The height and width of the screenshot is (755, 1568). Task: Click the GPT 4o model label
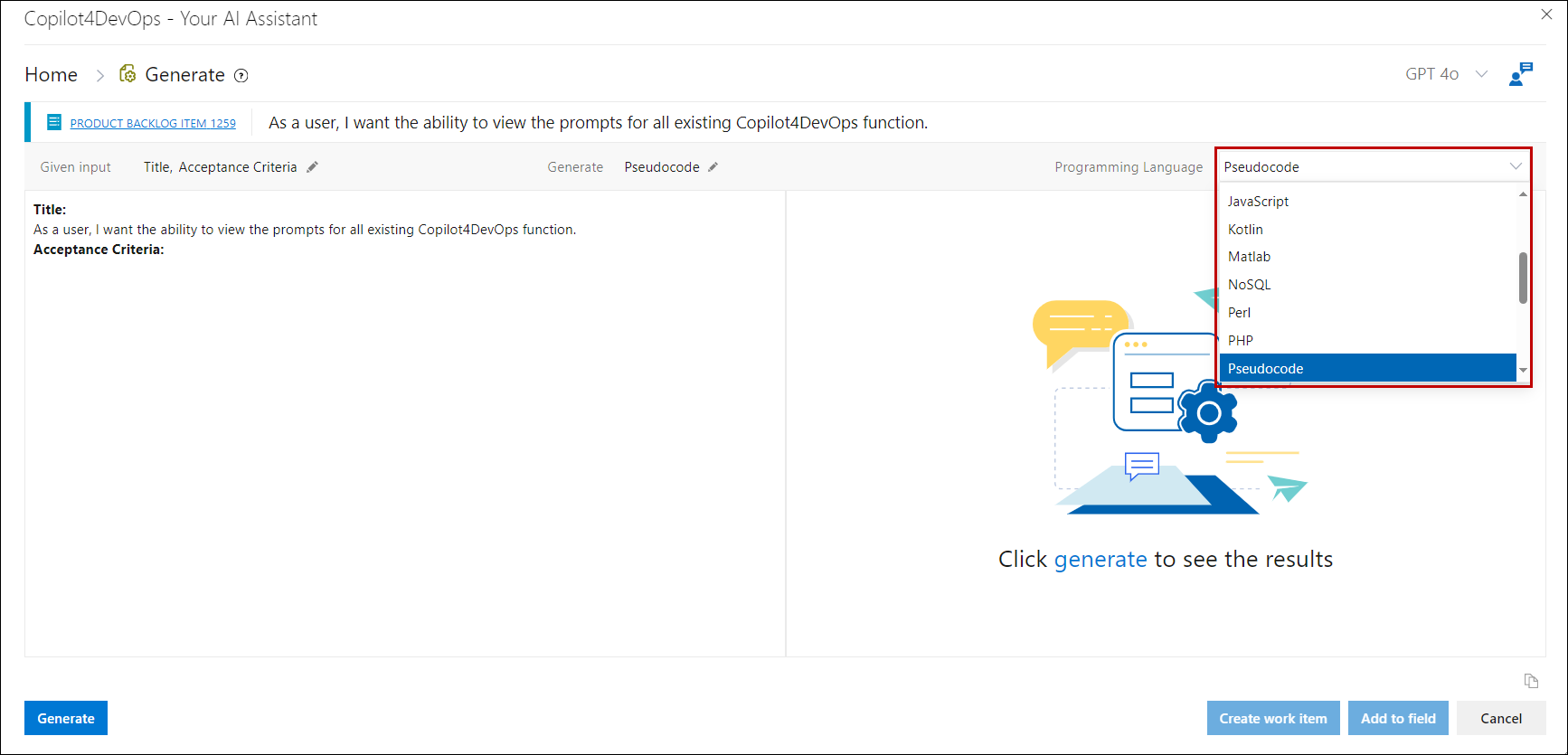coord(1431,74)
